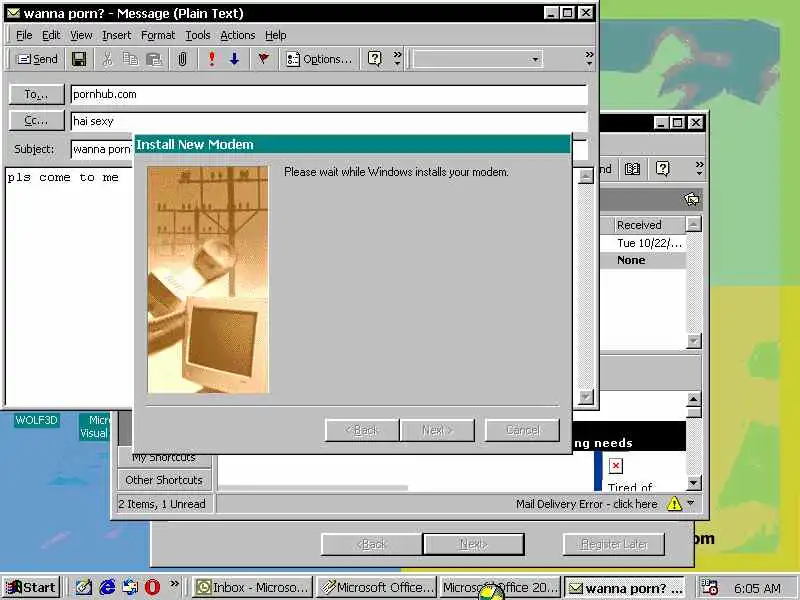Open the Edit menu

tap(51, 35)
